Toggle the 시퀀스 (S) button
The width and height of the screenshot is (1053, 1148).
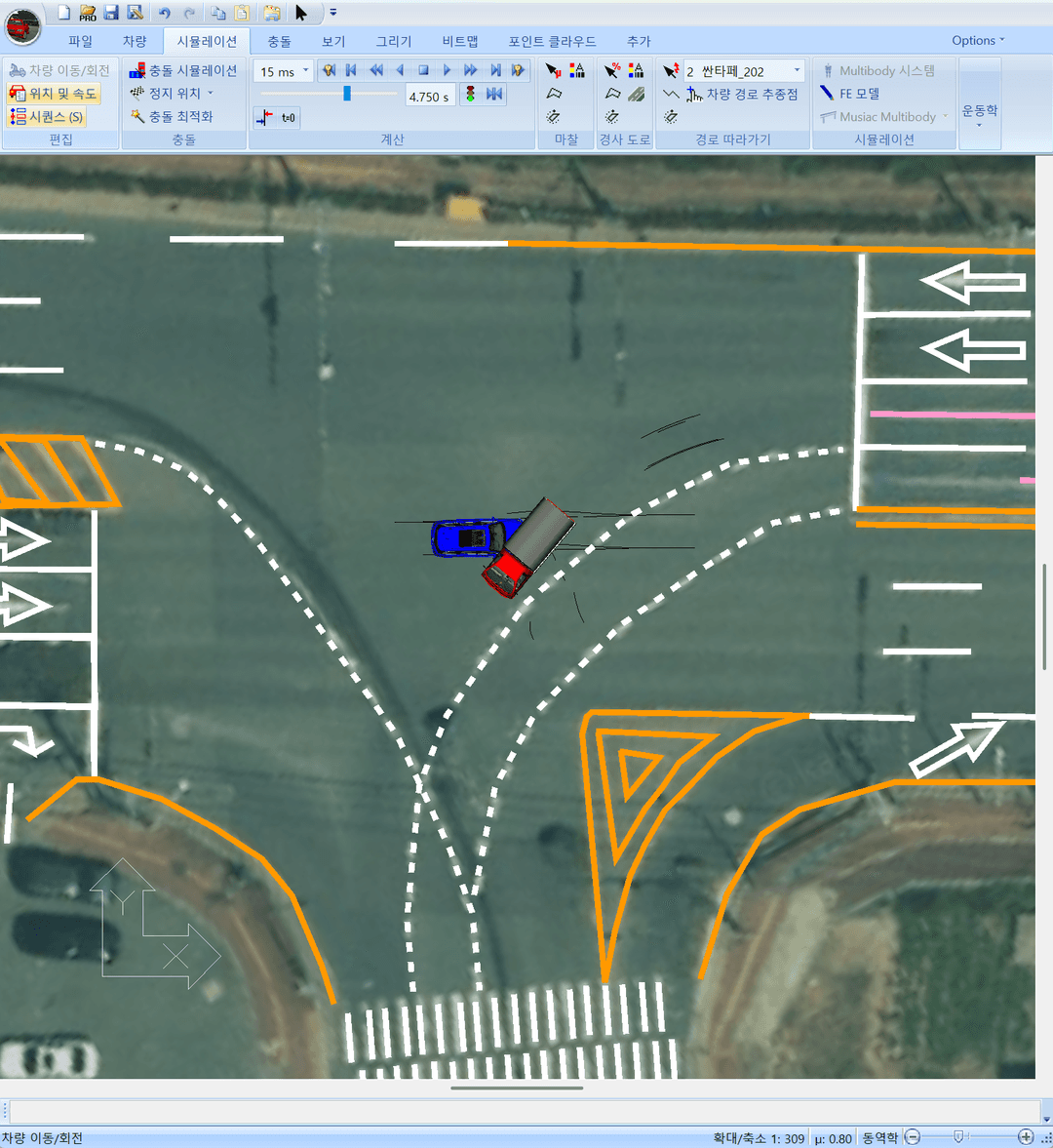[46, 117]
